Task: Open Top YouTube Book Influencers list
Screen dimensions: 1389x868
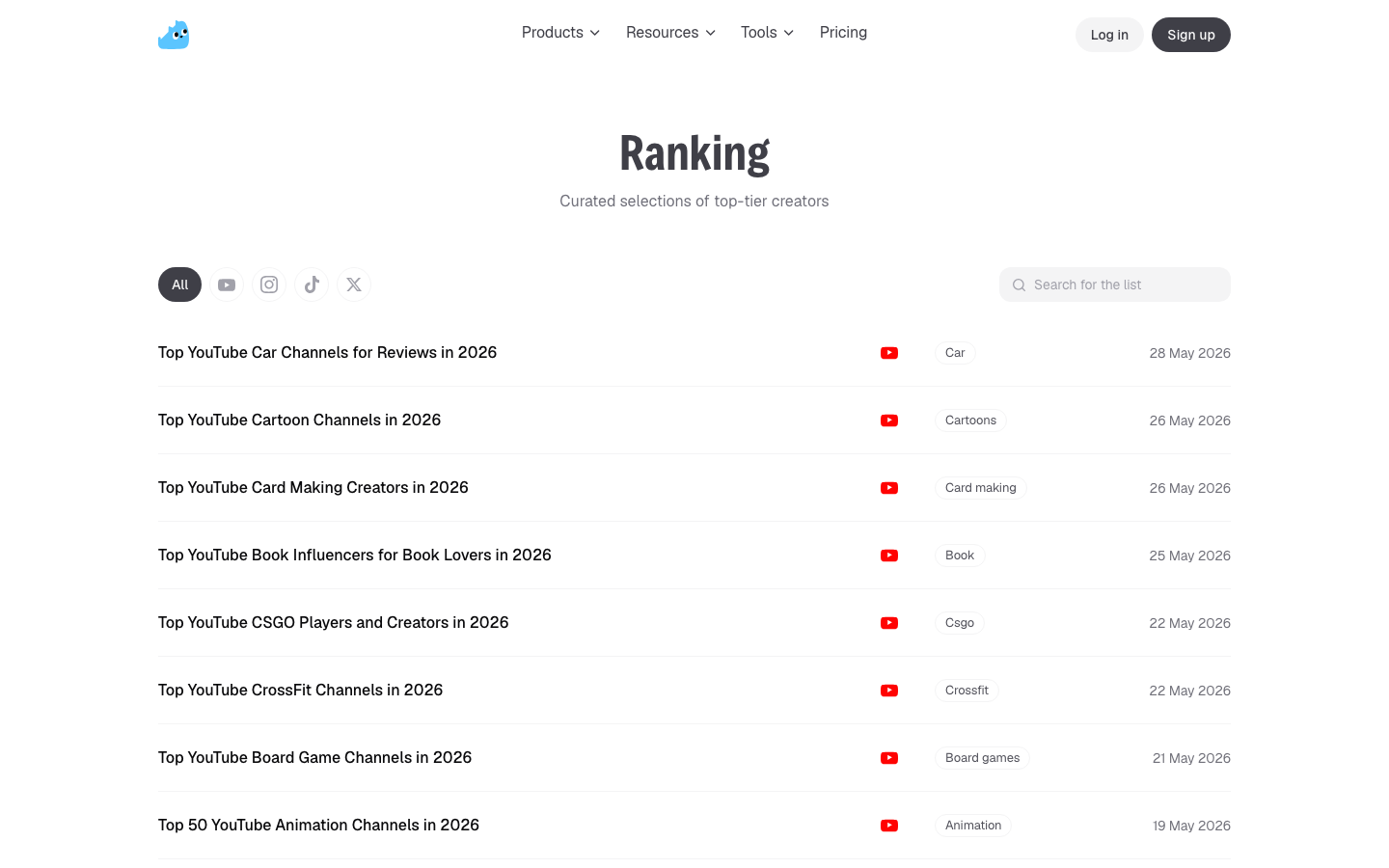Action: click(x=355, y=556)
